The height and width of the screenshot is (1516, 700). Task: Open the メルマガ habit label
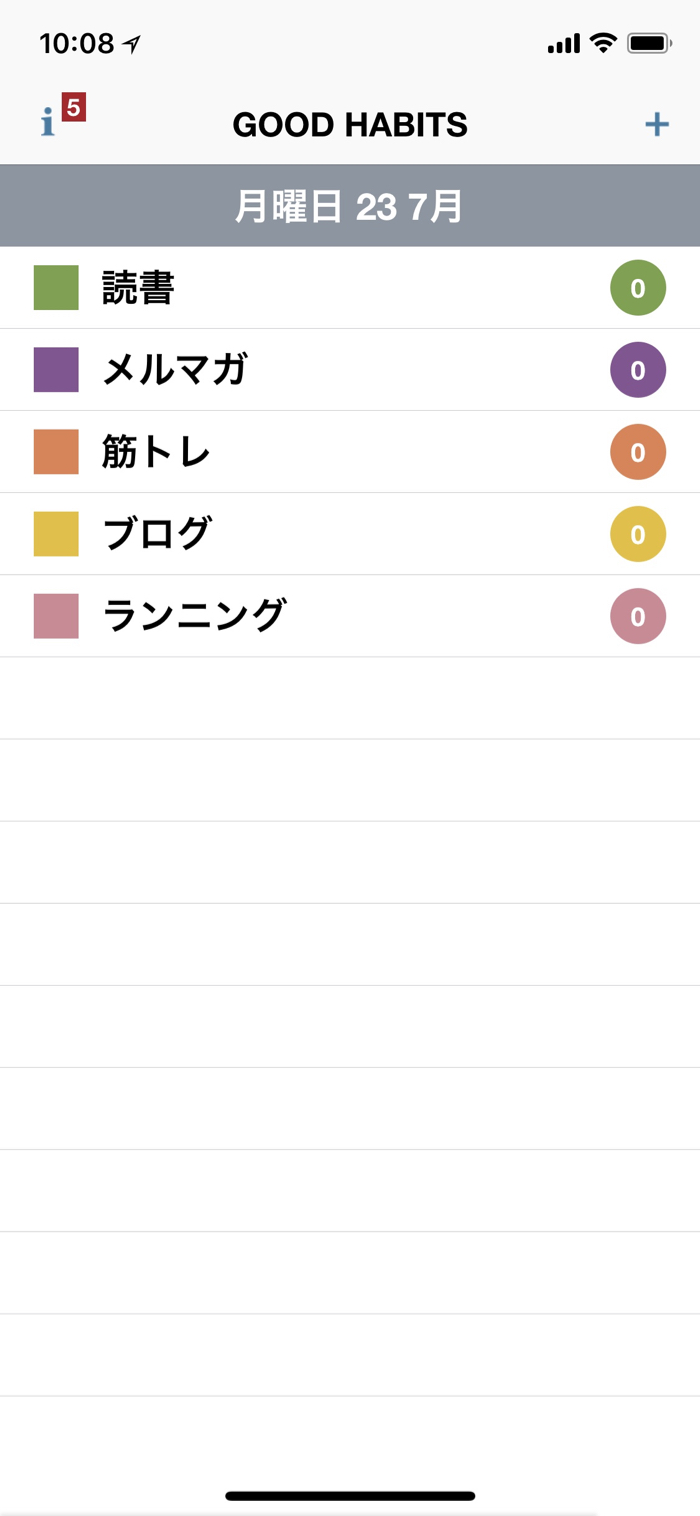(x=176, y=370)
